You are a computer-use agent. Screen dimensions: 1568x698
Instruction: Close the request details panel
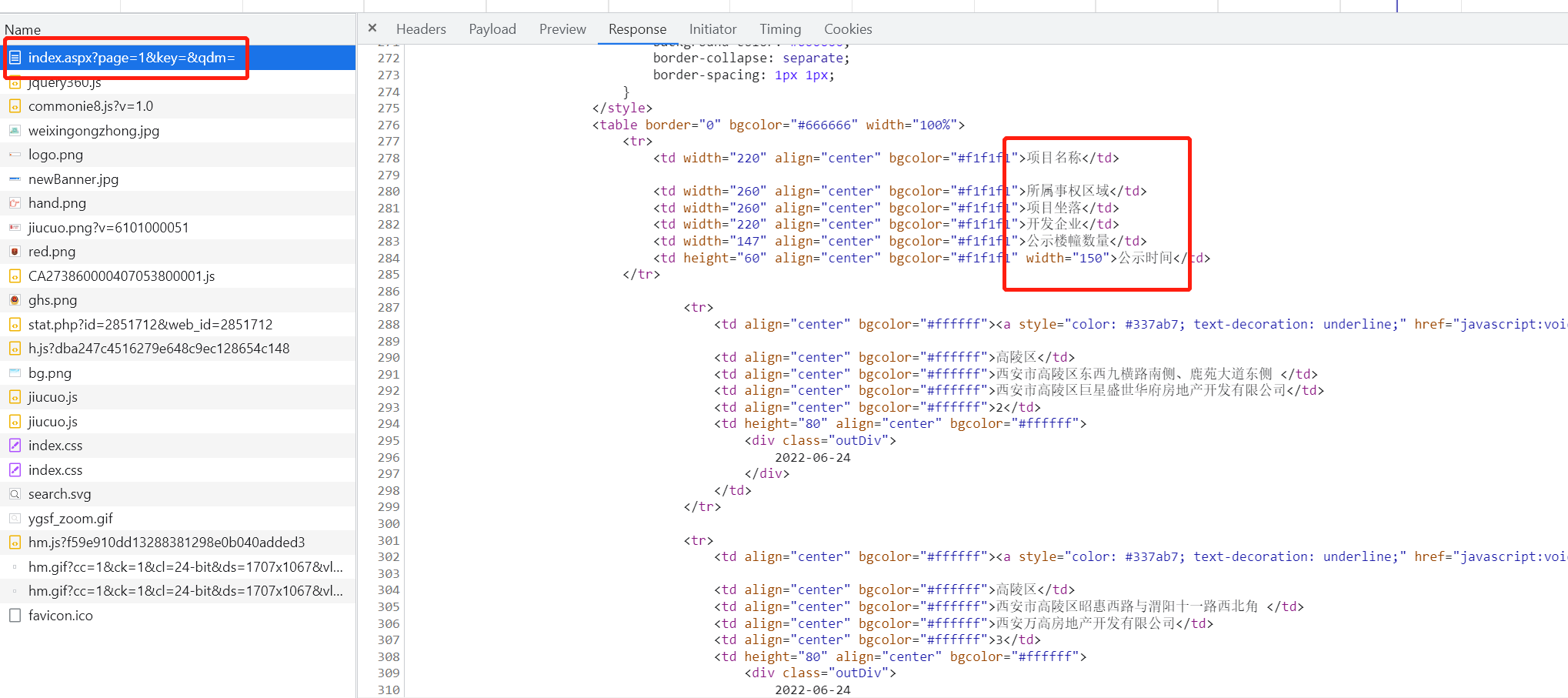point(372,28)
